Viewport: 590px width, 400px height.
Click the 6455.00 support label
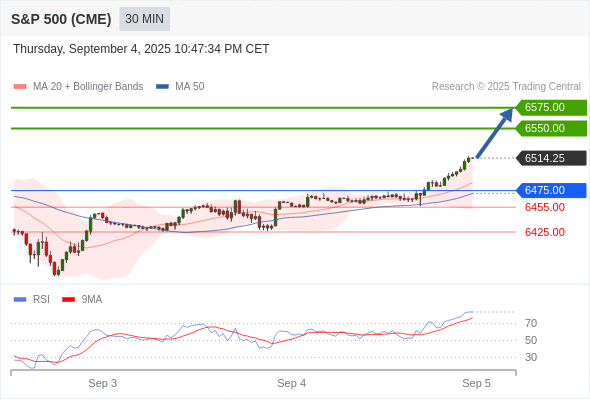point(545,207)
